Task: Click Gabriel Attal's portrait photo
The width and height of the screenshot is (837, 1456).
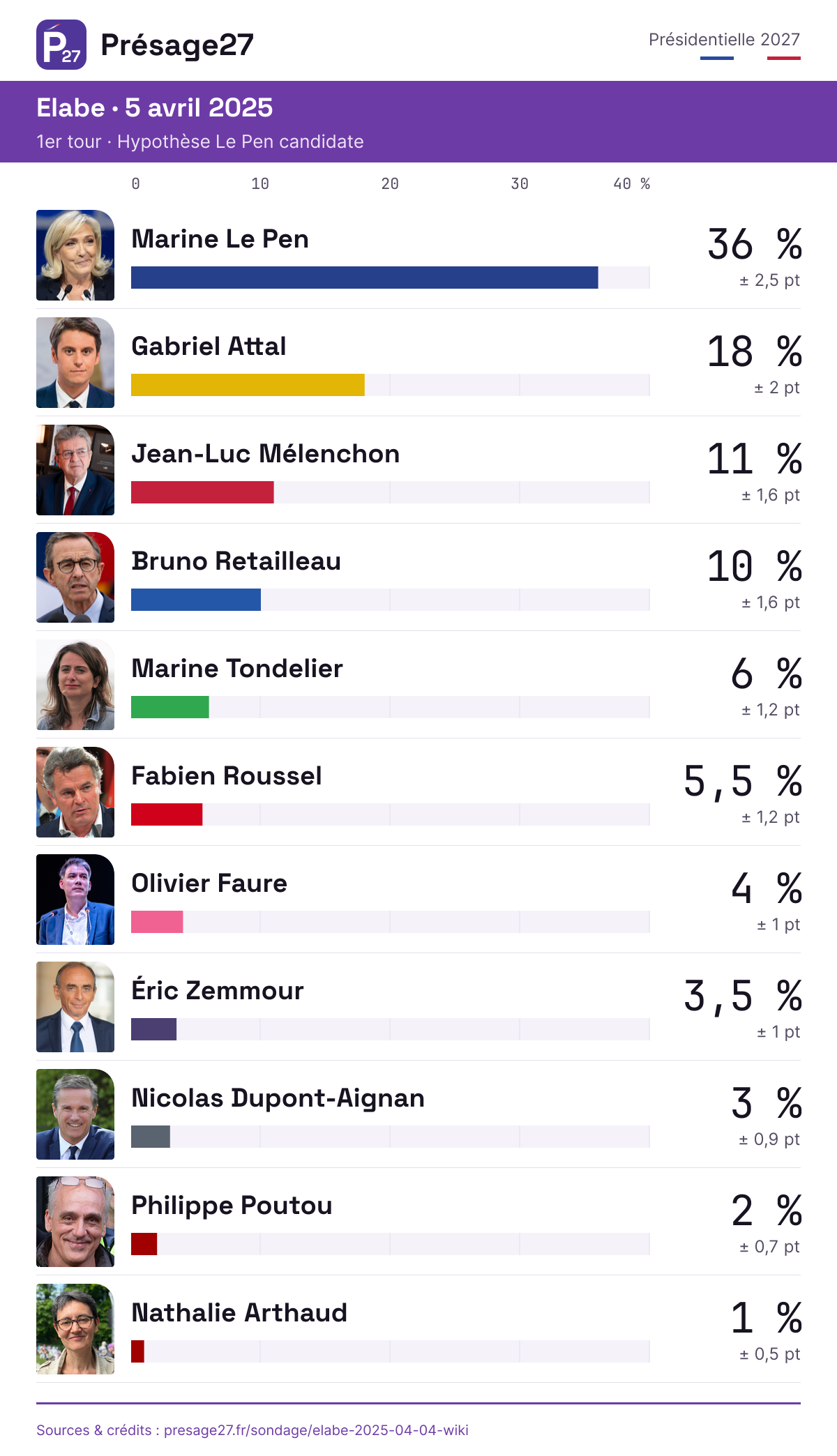Action: pyautogui.click(x=75, y=363)
